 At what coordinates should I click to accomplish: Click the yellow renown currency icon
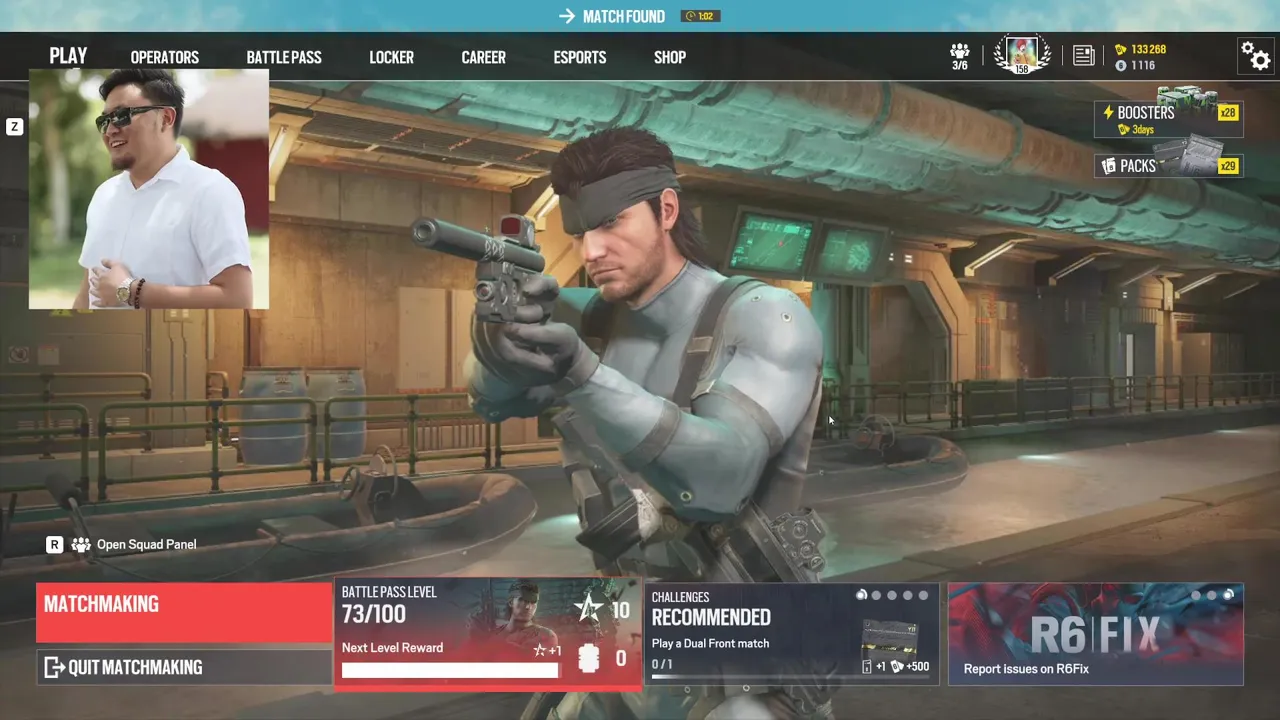[1121, 49]
